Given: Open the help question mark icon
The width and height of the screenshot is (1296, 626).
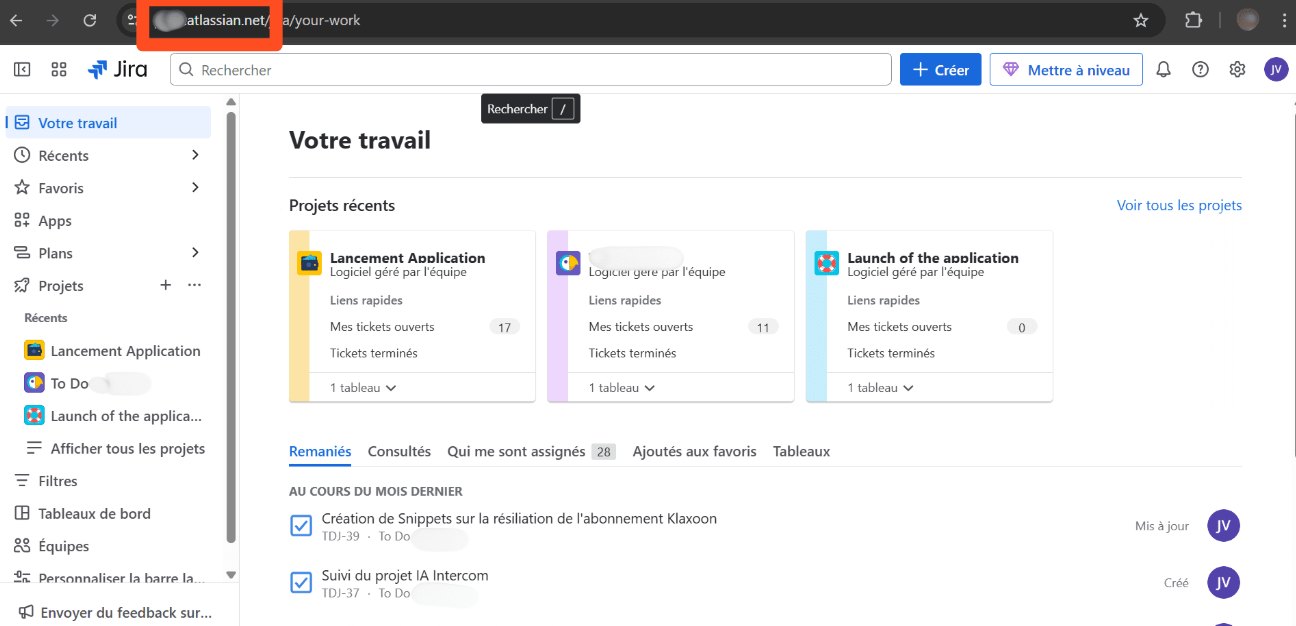Looking at the screenshot, I should (1200, 70).
